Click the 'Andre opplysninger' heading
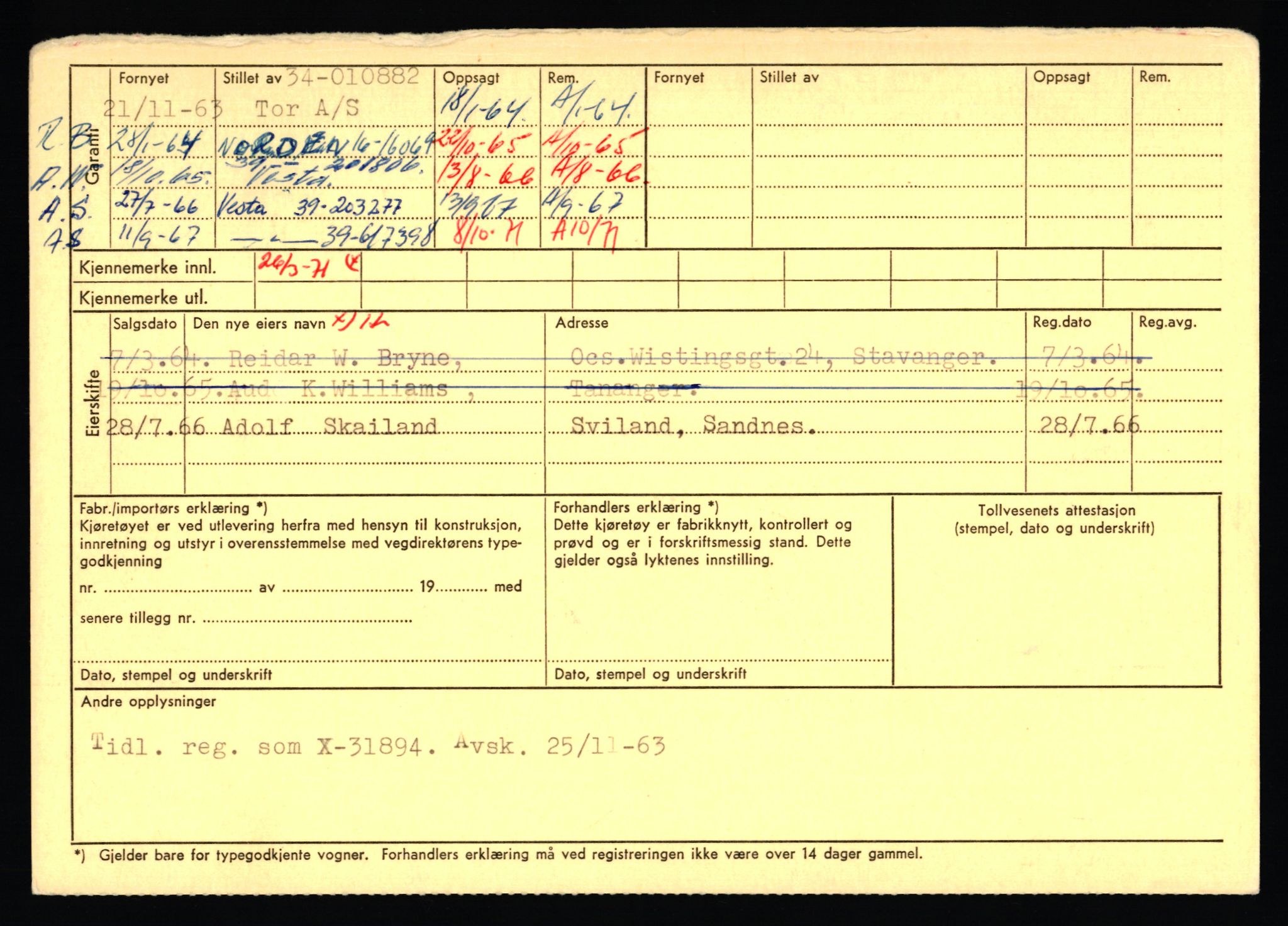This screenshot has height=926, width=1288. (x=148, y=702)
